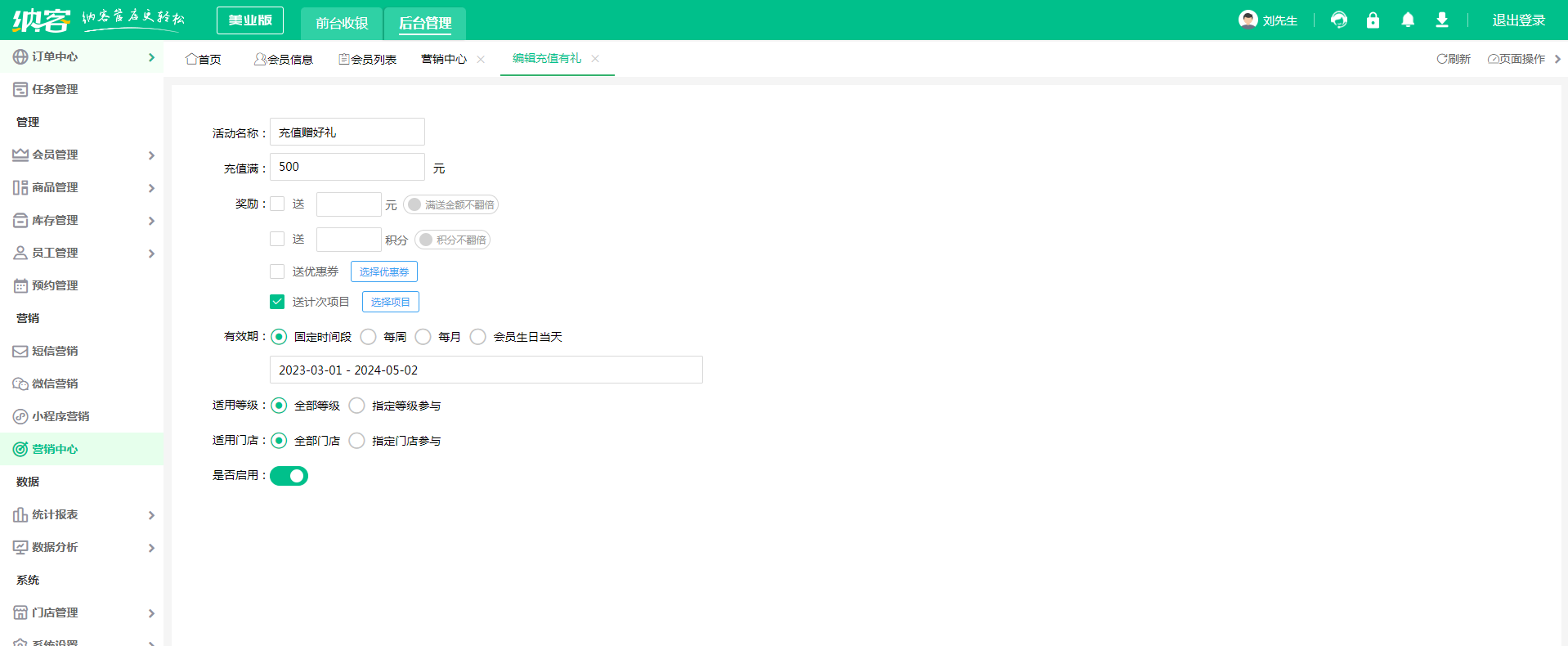Uncheck the 送计次项目 checkbox

(277, 302)
